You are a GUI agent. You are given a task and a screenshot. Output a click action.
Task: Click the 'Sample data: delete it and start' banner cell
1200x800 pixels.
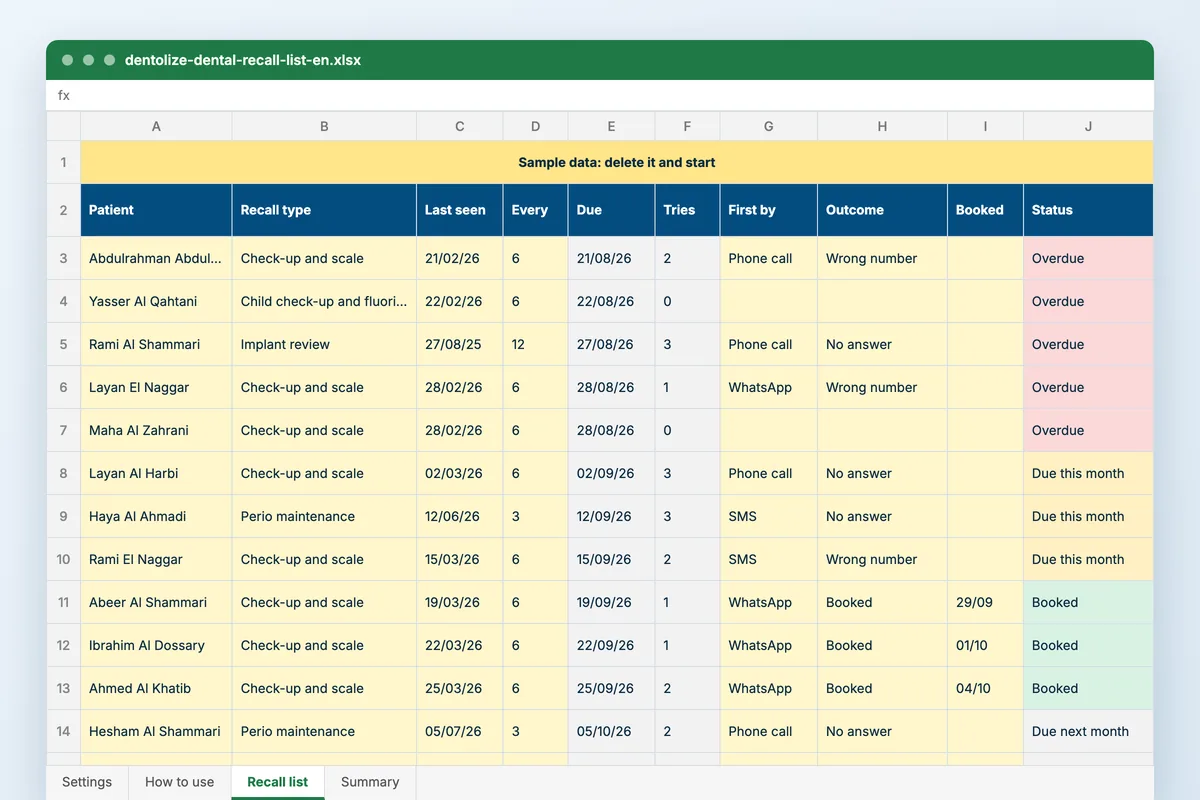tap(617, 162)
